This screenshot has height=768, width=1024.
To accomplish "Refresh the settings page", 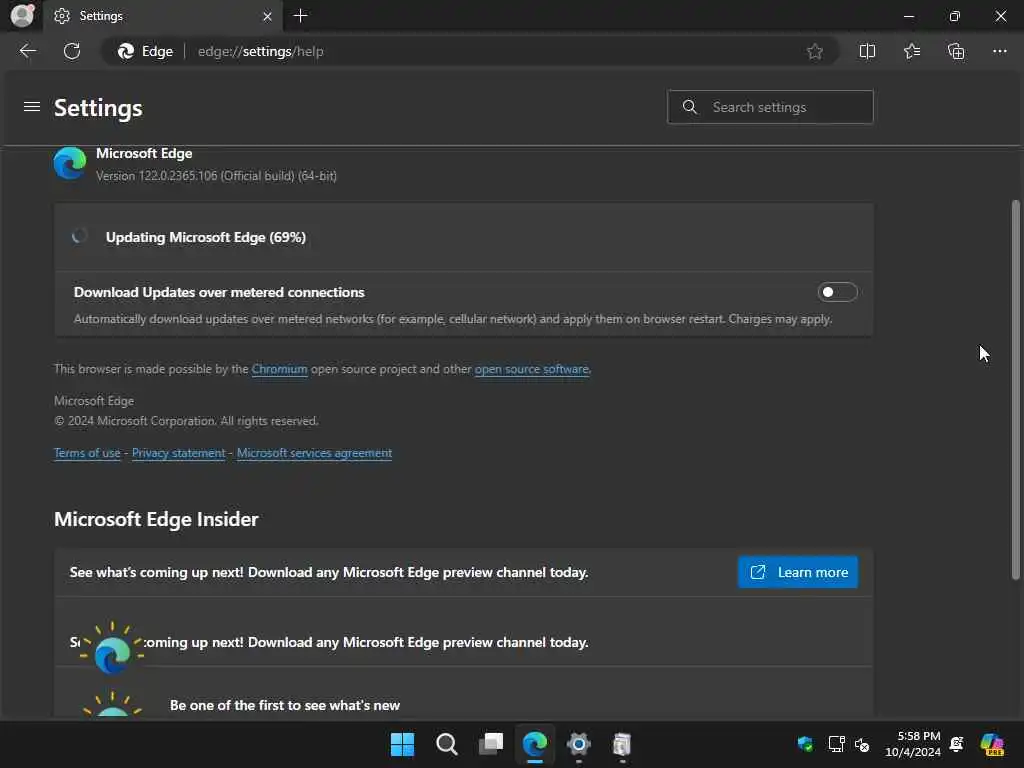I will (72, 51).
